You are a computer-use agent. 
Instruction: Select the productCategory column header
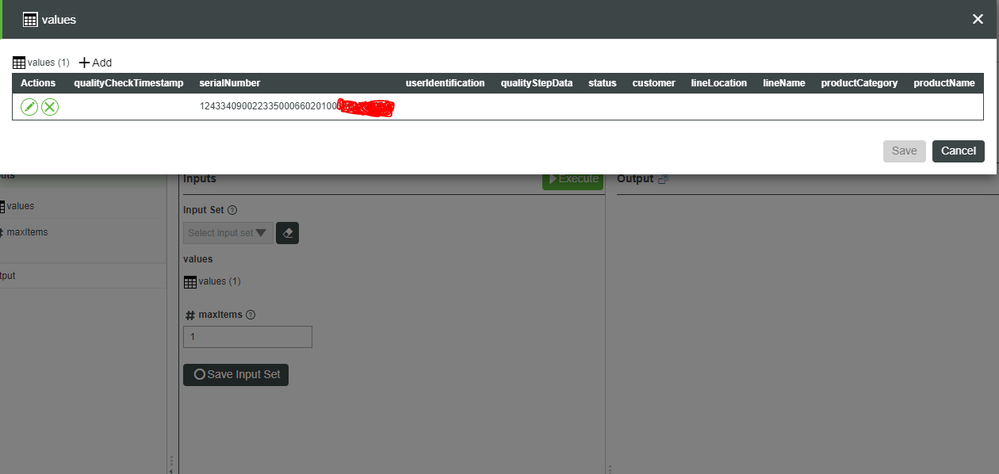pos(859,83)
